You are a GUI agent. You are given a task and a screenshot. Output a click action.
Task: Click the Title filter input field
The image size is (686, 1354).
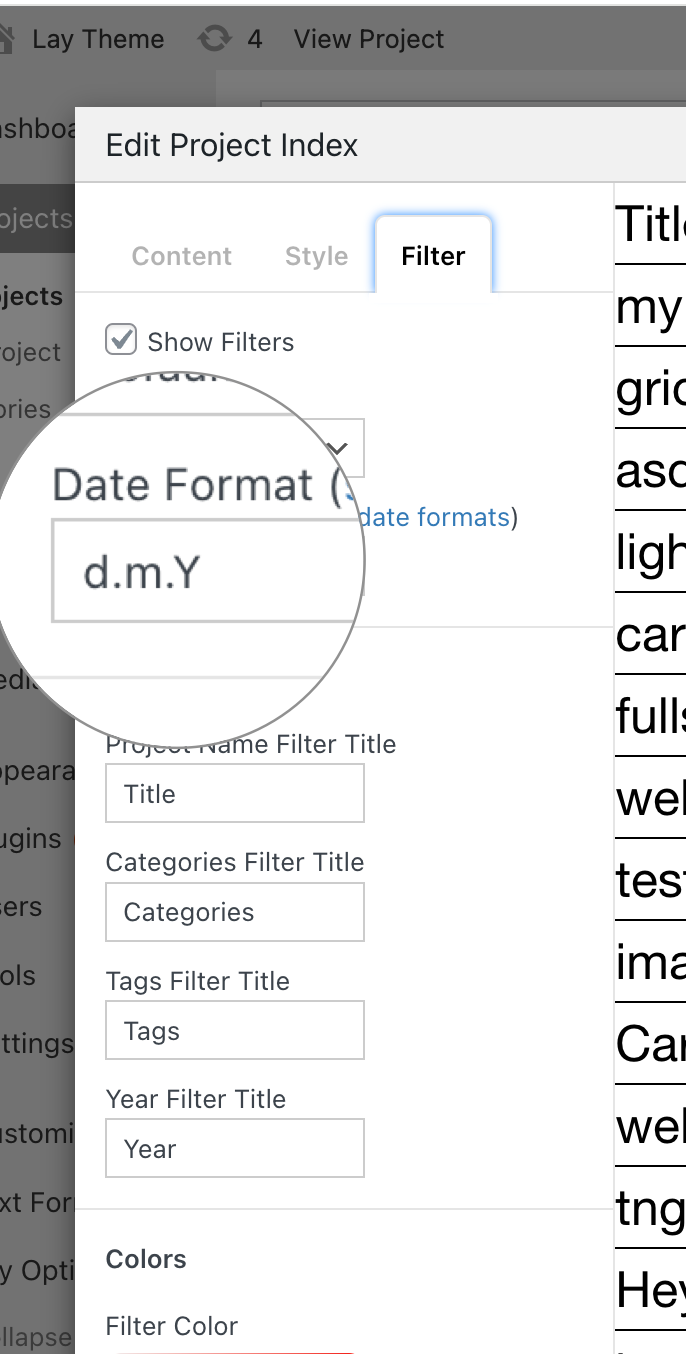pyautogui.click(x=235, y=793)
